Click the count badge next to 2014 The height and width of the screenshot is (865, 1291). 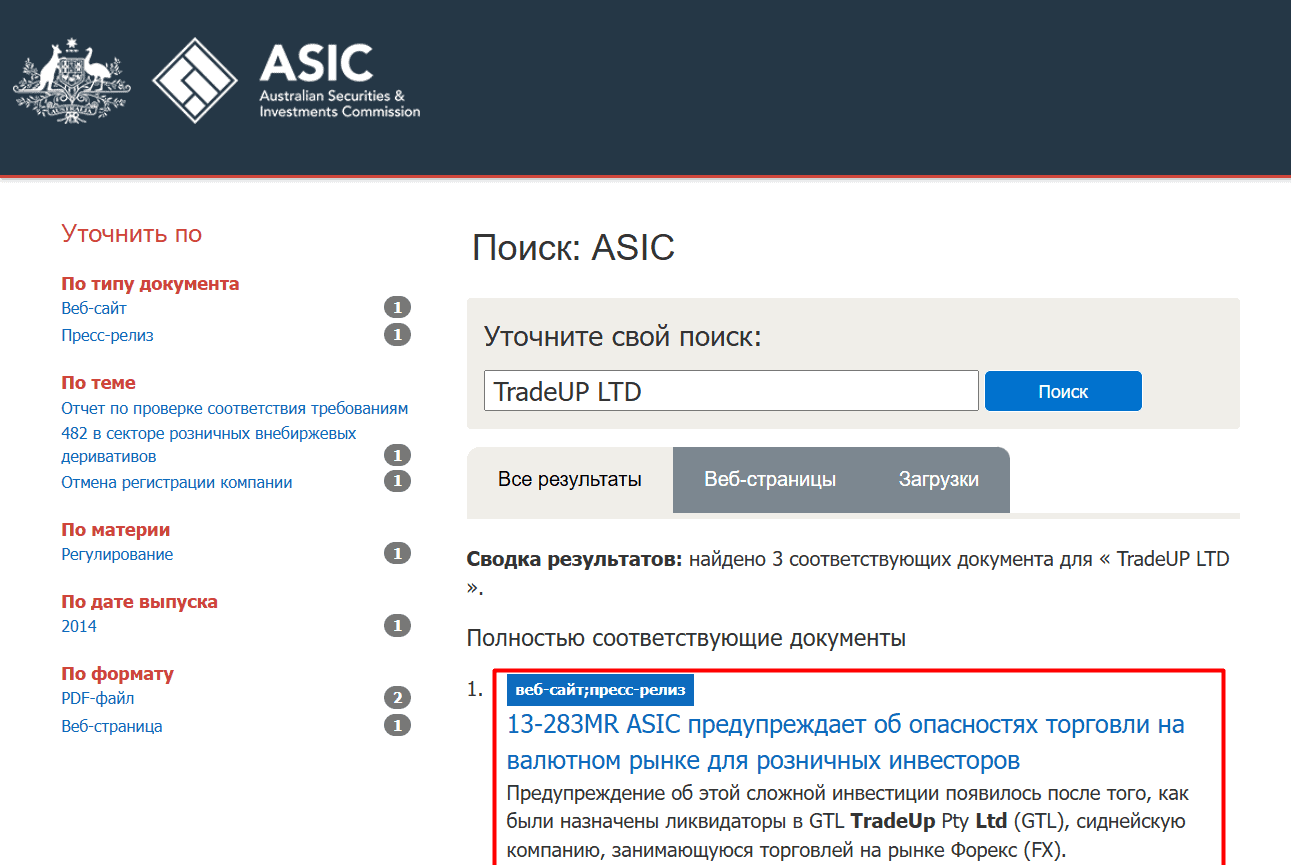397,626
